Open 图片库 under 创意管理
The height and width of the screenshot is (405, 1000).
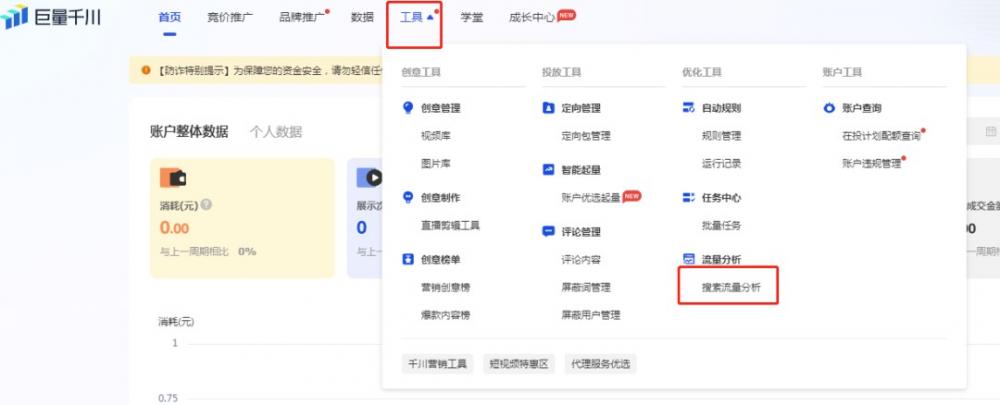[x=436, y=163]
